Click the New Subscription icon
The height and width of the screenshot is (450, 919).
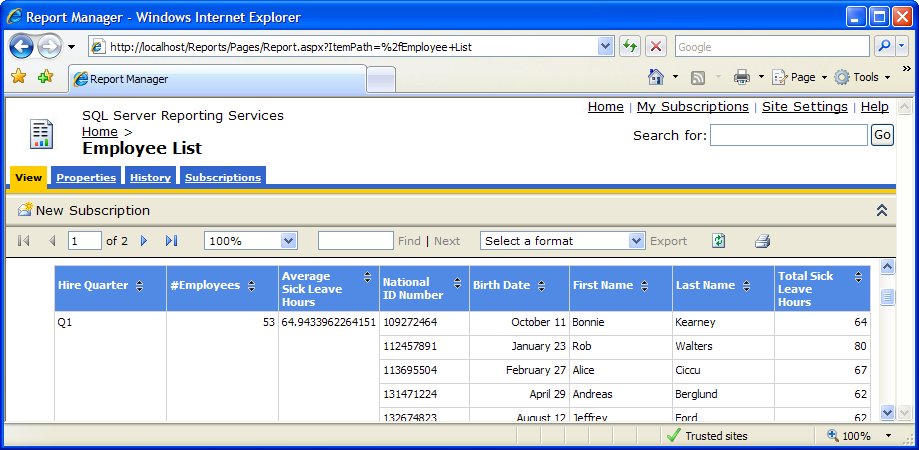click(25, 211)
